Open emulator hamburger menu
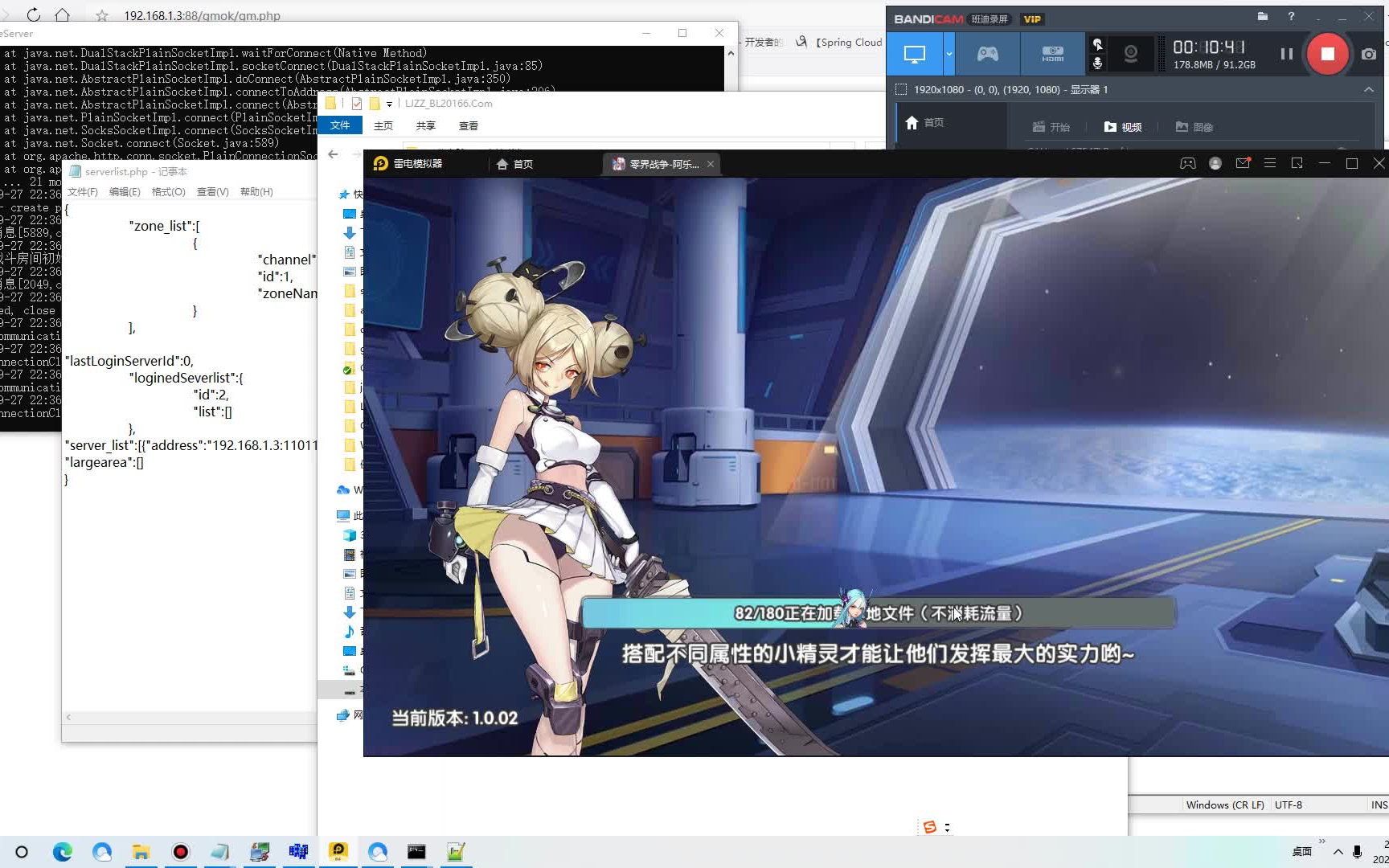1389x868 pixels. pos(1270,163)
